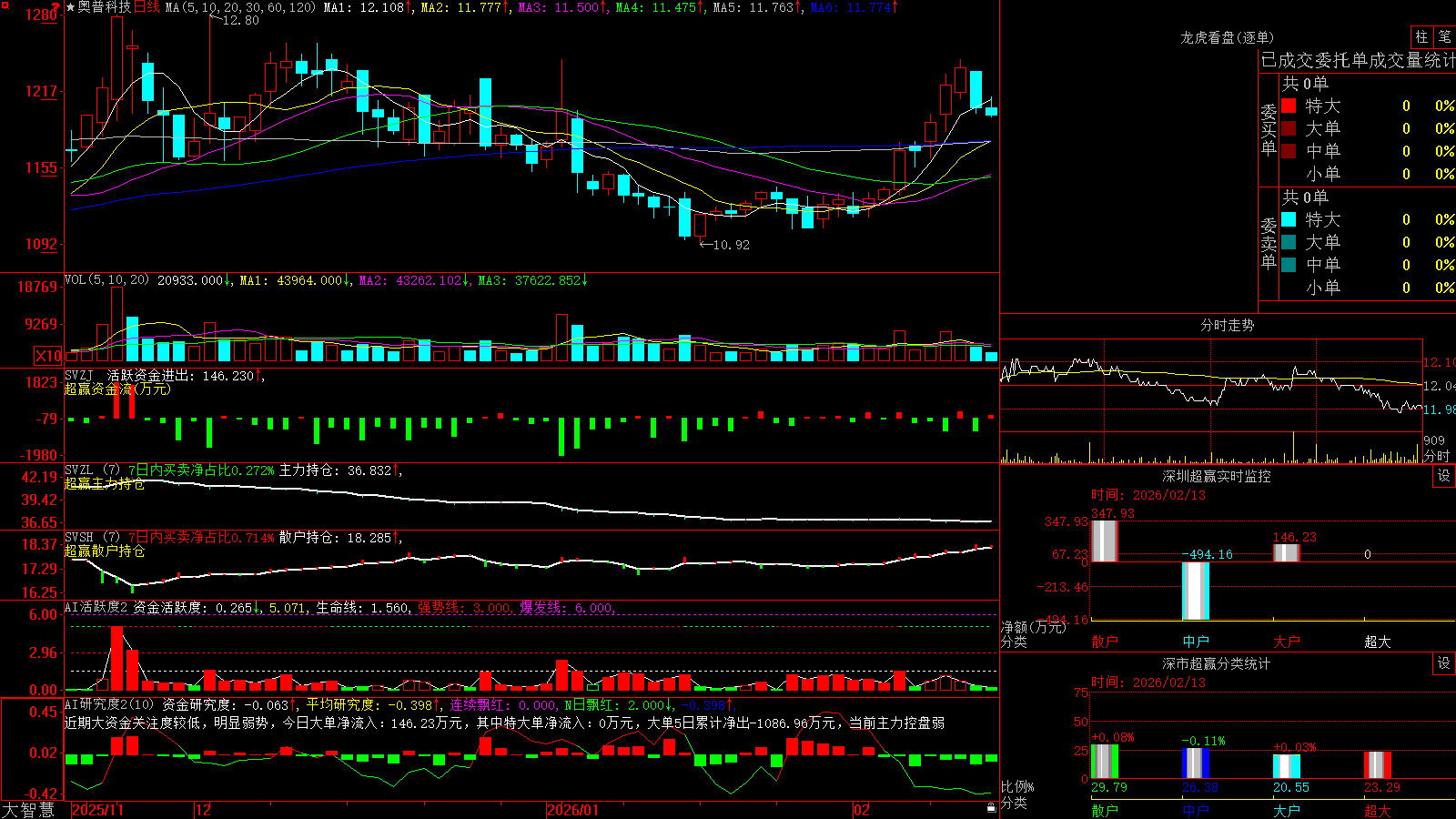Click 超大 label in real-time monitor chart

tap(1378, 642)
